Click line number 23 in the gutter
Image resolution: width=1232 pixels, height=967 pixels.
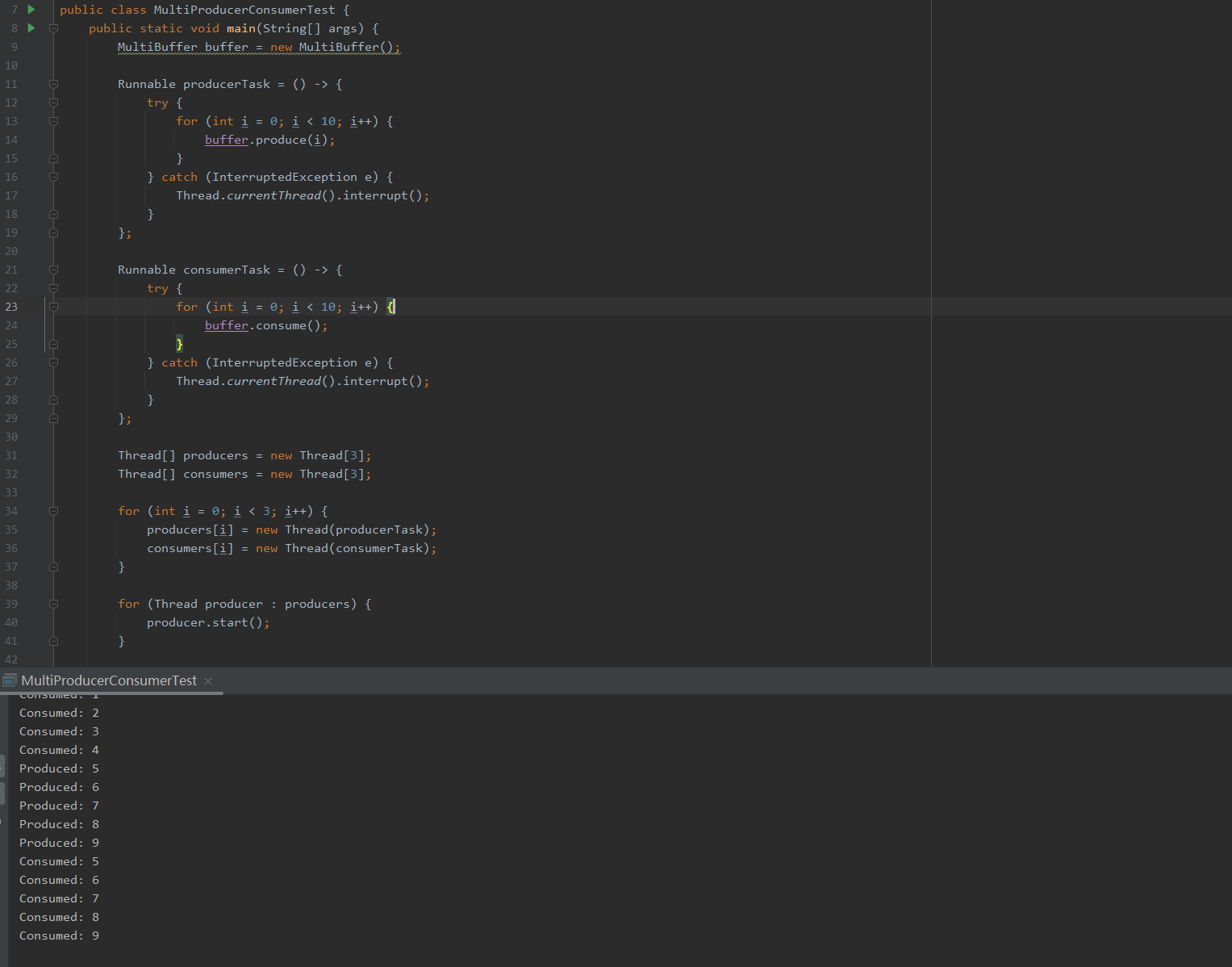pyautogui.click(x=11, y=307)
